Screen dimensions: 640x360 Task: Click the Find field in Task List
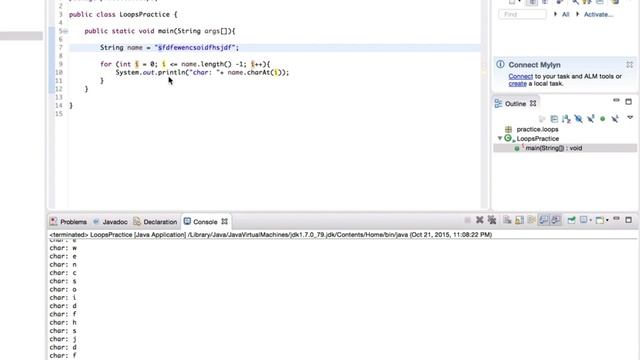point(522,14)
